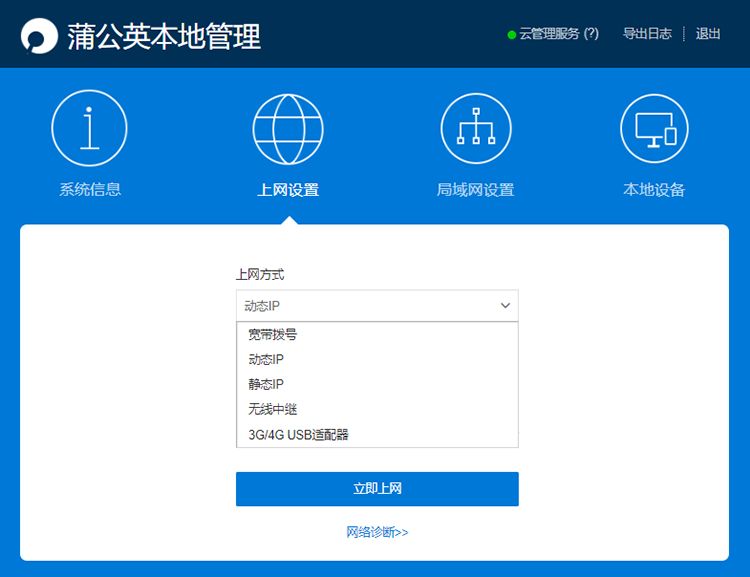Click the 上网方式 label
Image resolution: width=750 pixels, height=577 pixels.
(260, 275)
